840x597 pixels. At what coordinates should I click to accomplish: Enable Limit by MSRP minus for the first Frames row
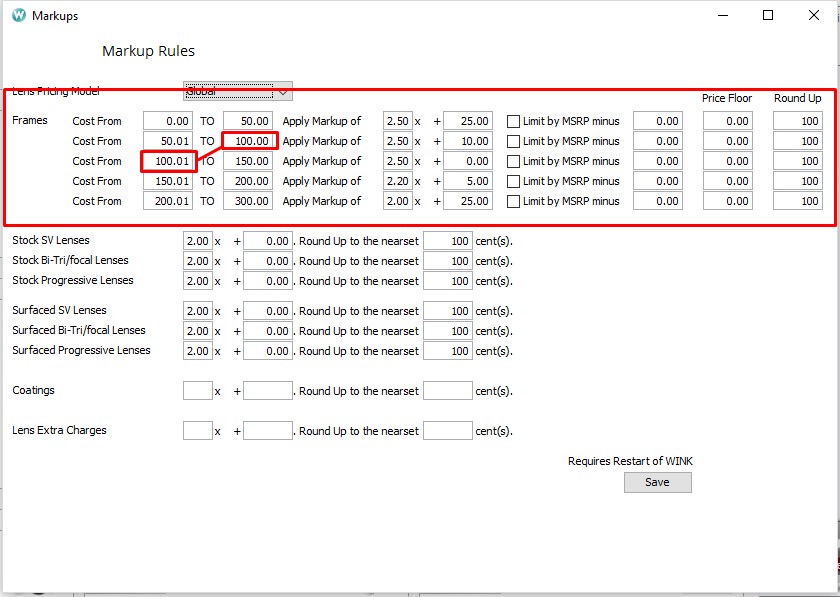point(514,121)
